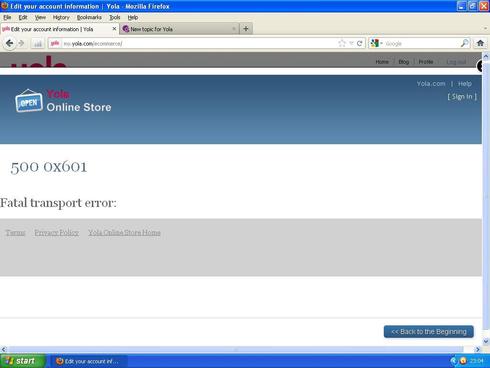This screenshot has width=490, height=368.
Task: Click the orange system tray icon
Action: tap(463, 361)
